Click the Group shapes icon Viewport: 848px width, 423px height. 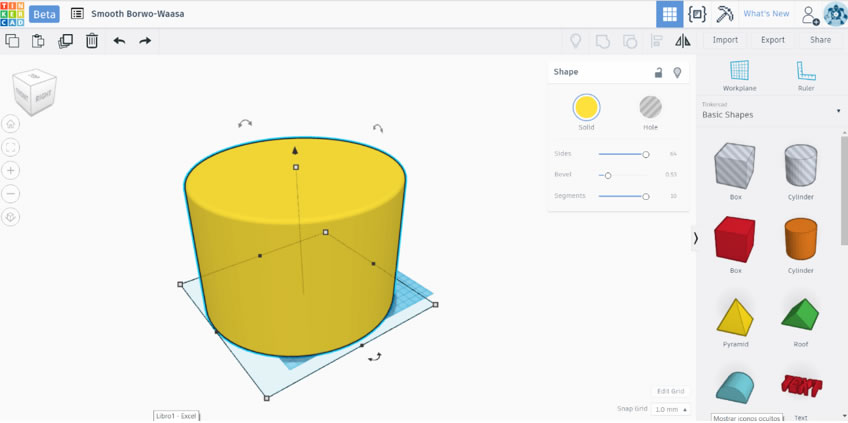tap(602, 41)
